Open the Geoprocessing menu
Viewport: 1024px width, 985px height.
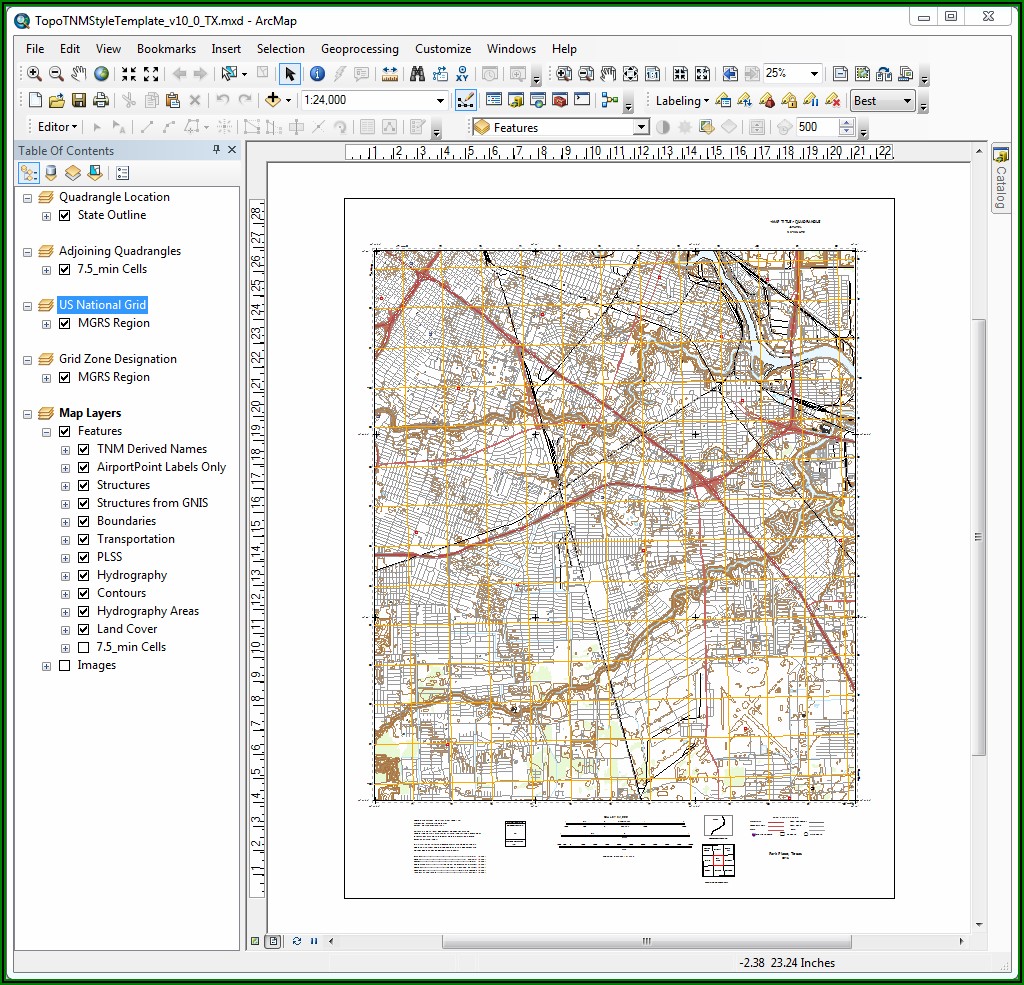click(x=359, y=49)
